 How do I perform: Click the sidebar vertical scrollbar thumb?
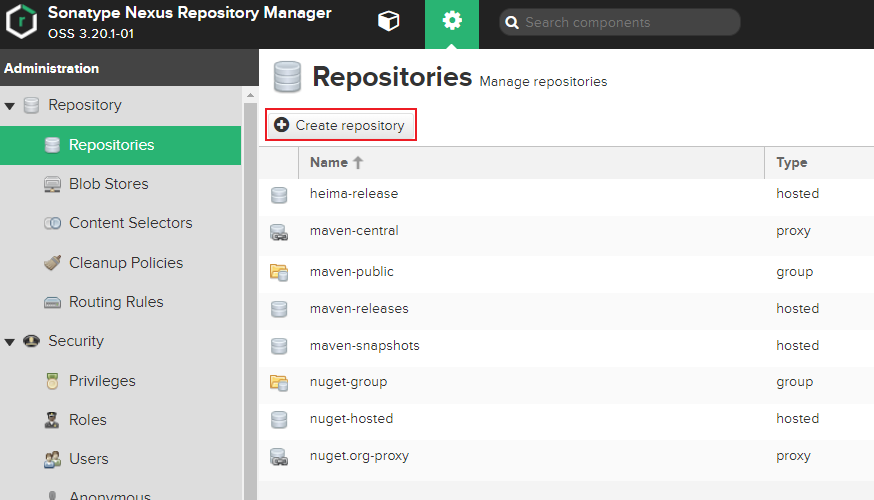click(250, 301)
